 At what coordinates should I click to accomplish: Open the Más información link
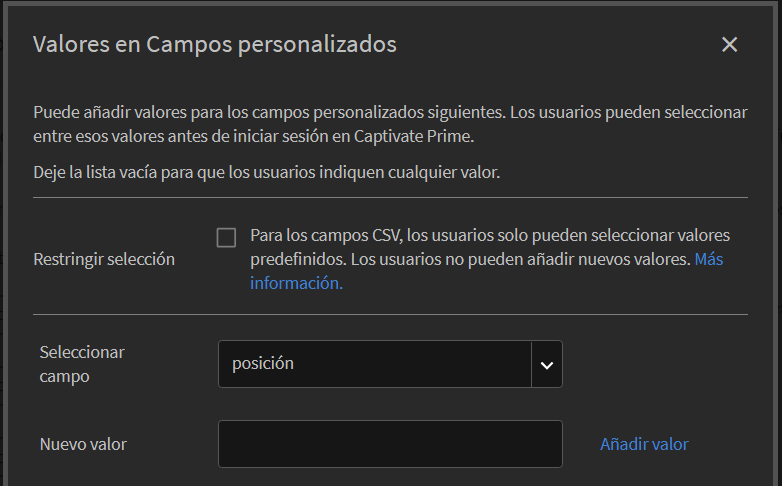[x=296, y=283]
